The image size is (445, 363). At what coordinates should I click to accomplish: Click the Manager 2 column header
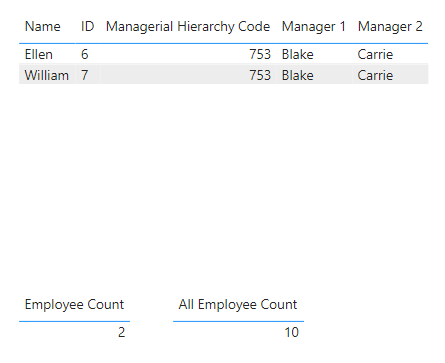[x=390, y=27]
